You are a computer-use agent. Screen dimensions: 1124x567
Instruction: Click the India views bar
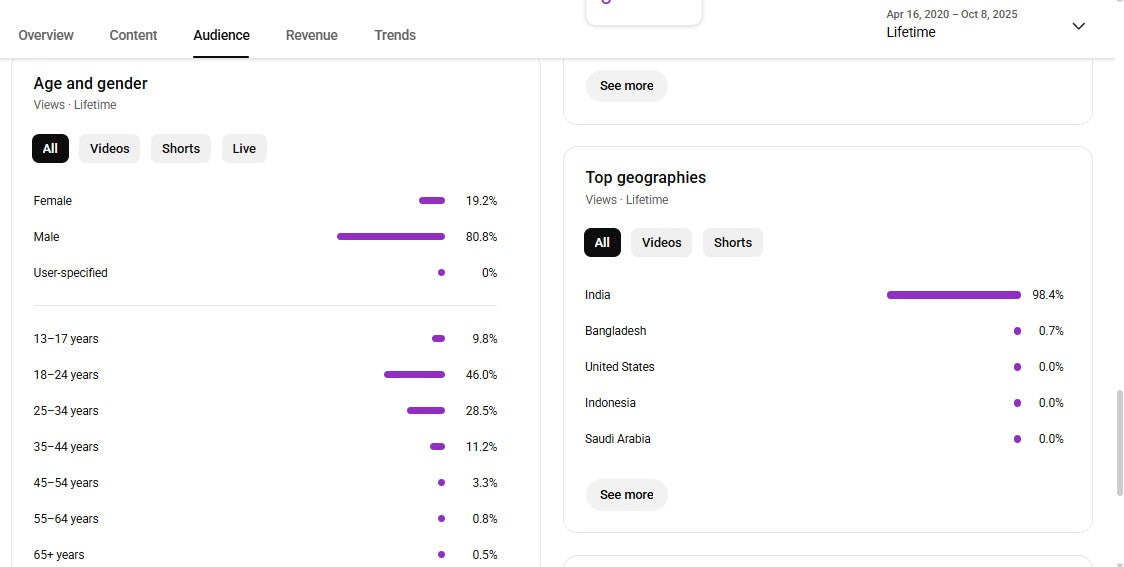[953, 295]
